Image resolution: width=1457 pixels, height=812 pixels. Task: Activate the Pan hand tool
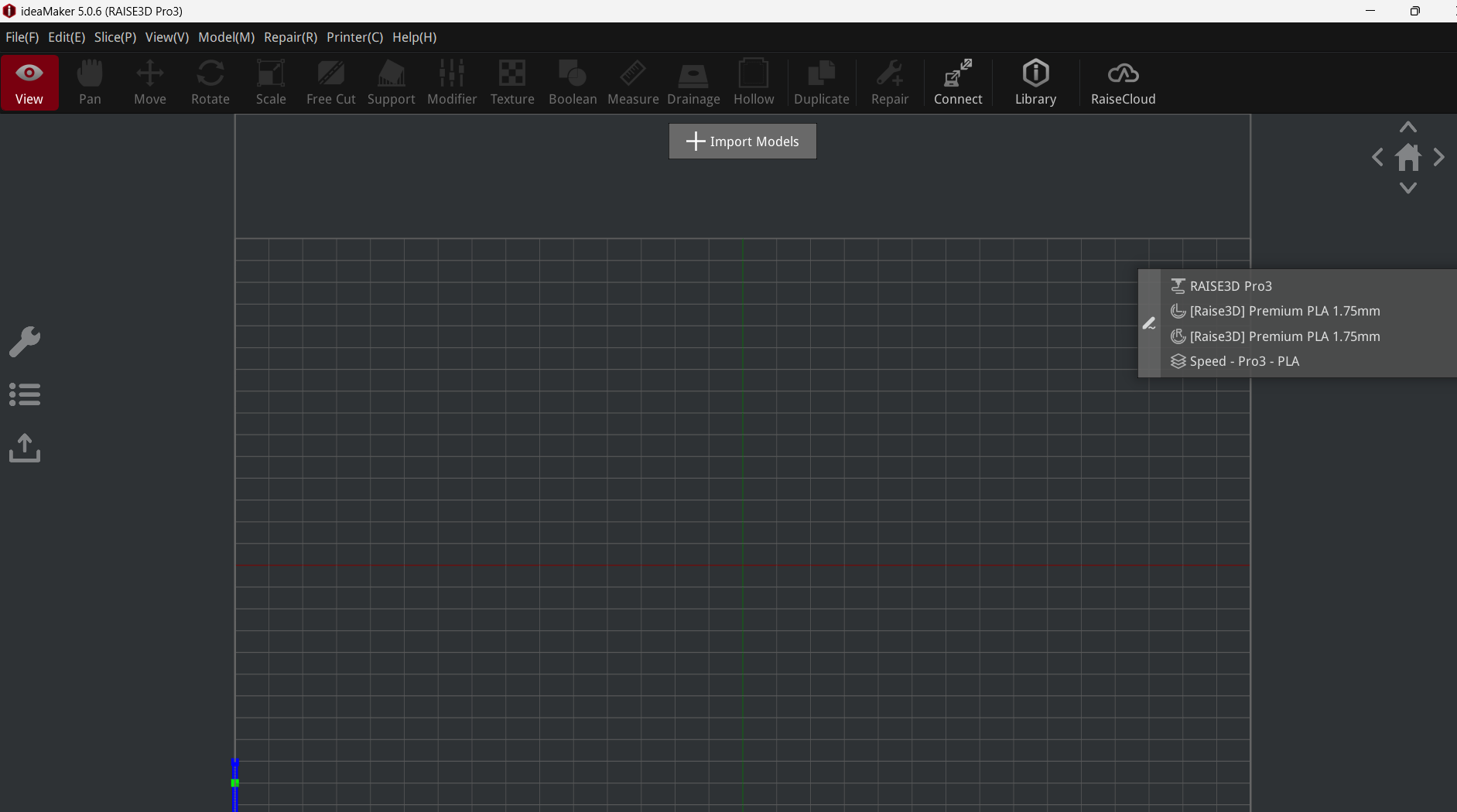[90, 83]
